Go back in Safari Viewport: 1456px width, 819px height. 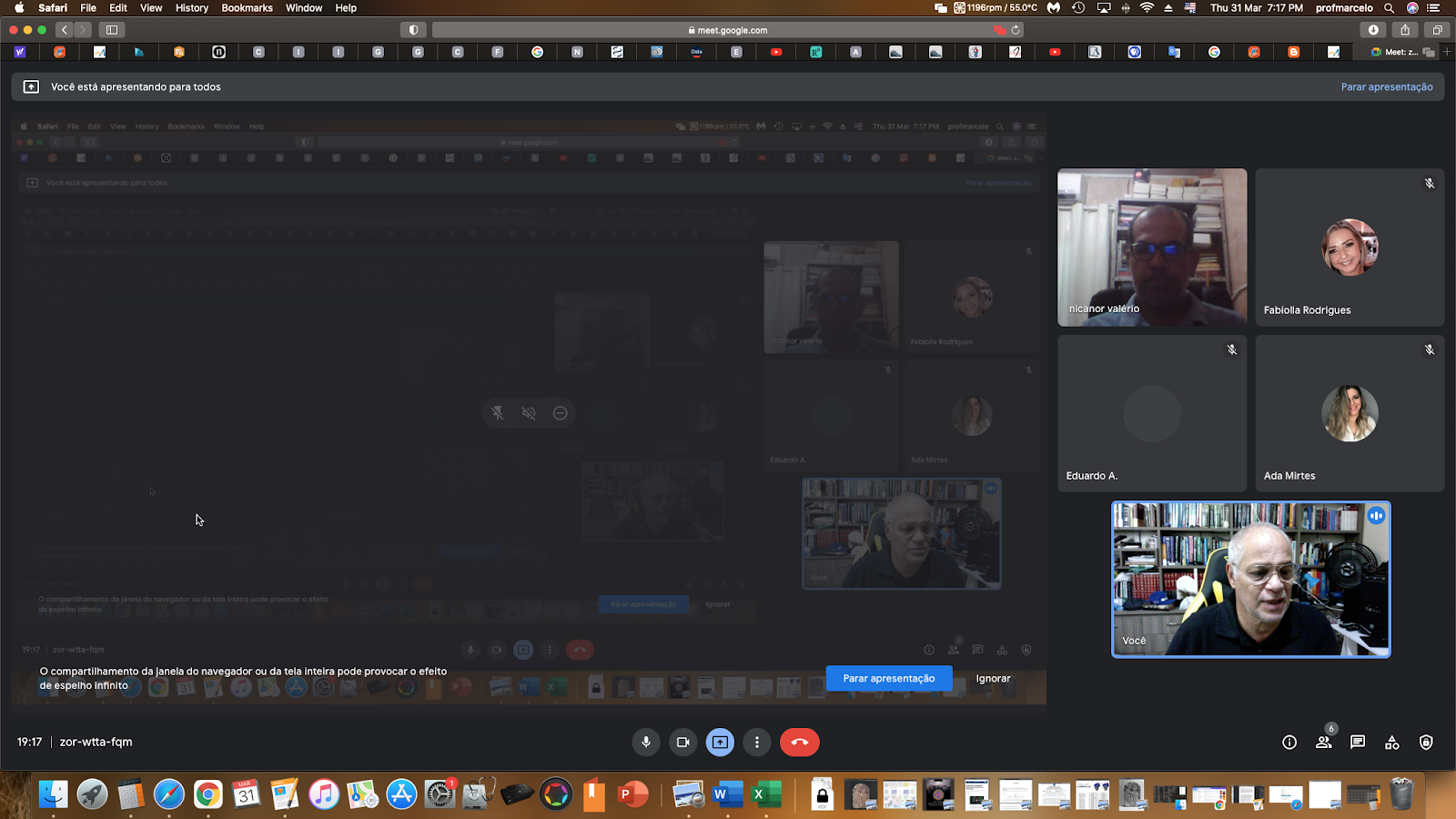65,30
